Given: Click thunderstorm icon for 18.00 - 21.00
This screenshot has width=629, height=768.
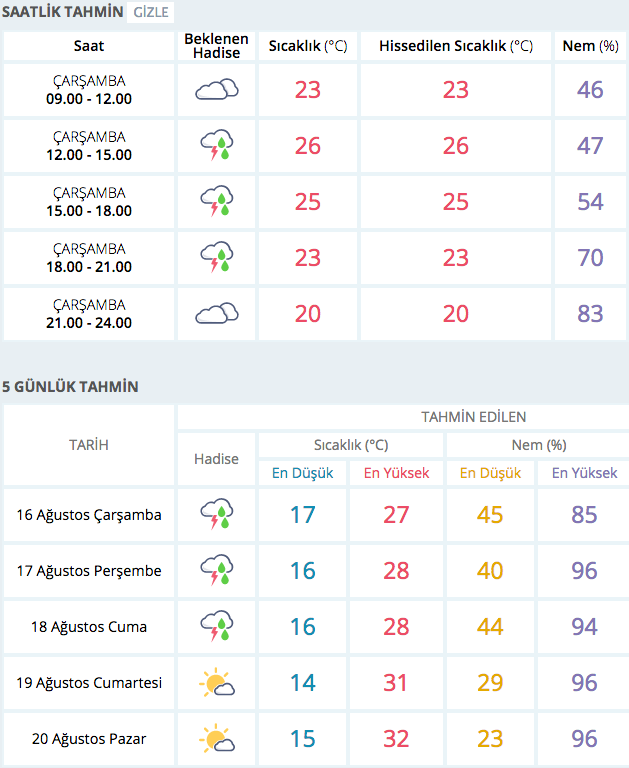Looking at the screenshot, I should (216, 258).
